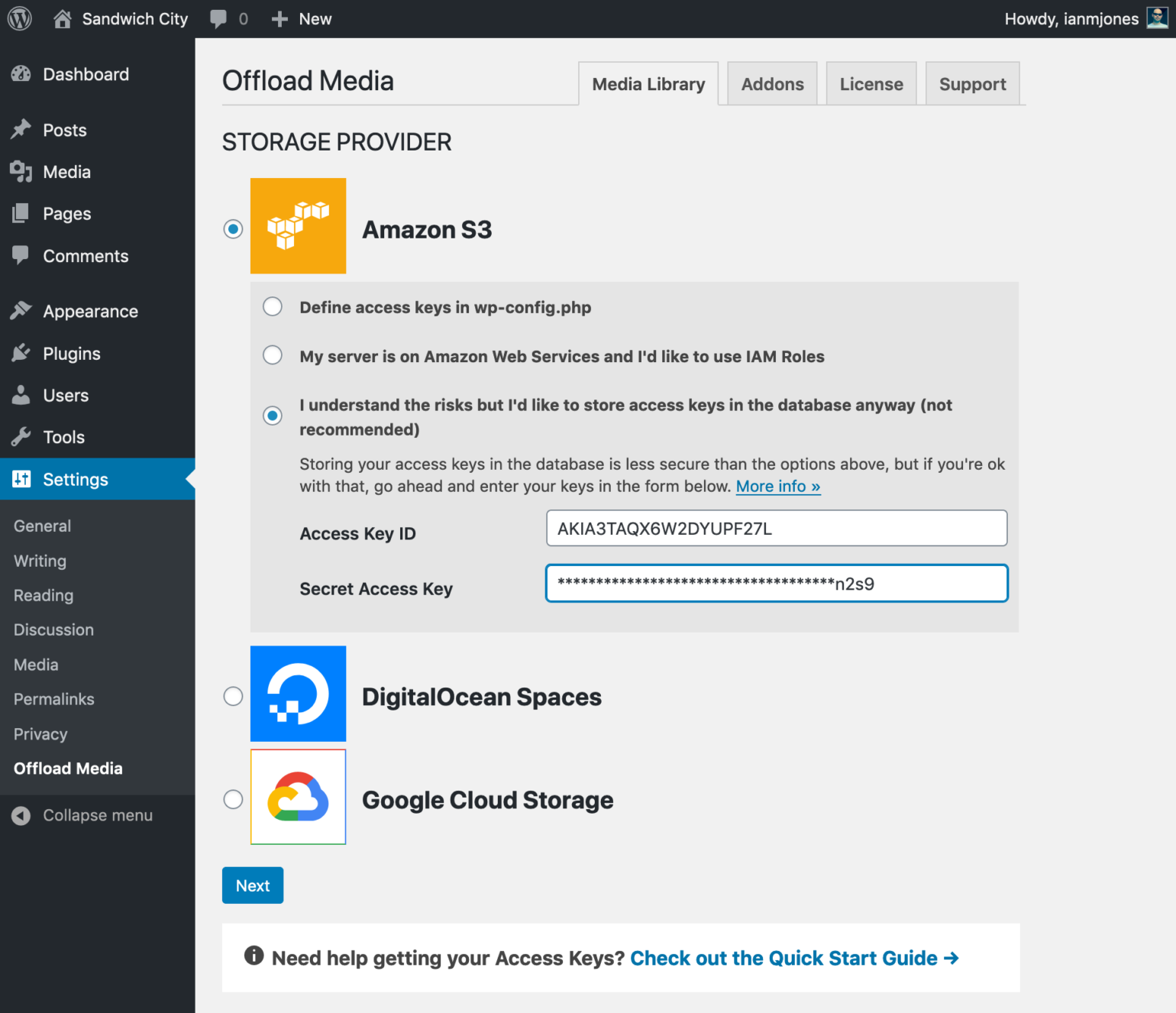Click the Amazon S3 provider label
The width and height of the screenshot is (1176, 1013).
(427, 229)
